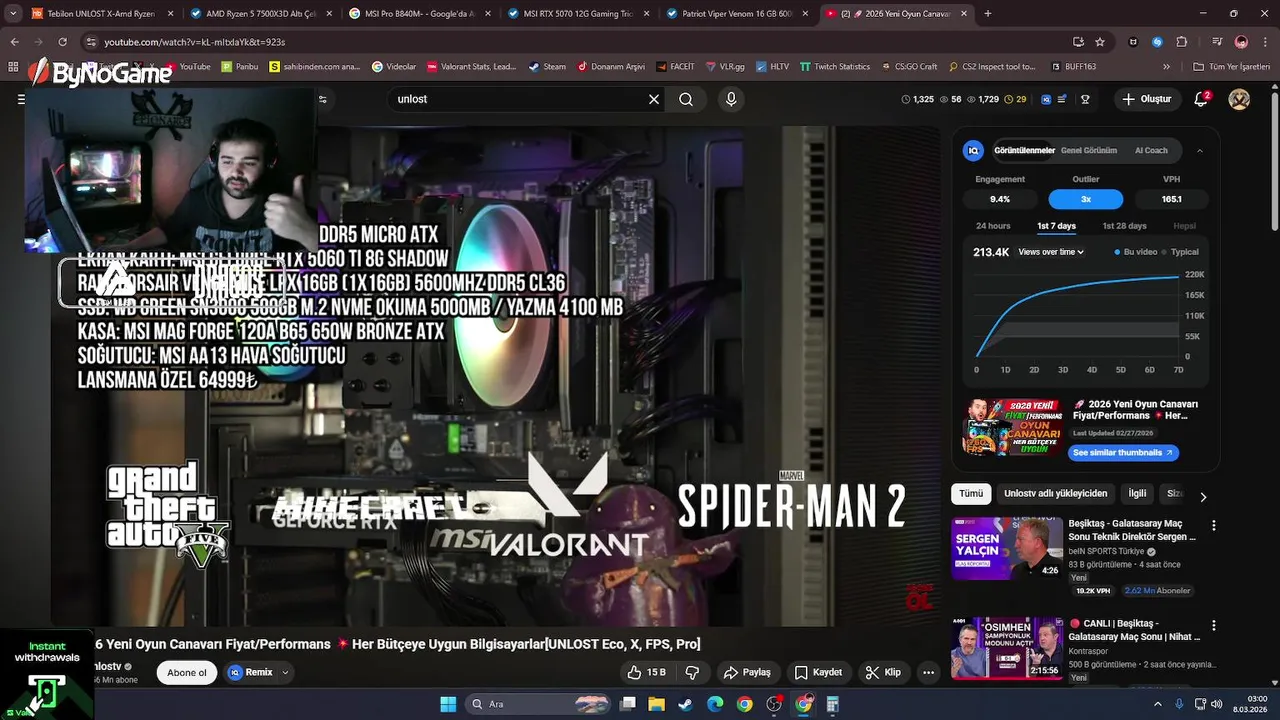This screenshot has height=720, width=1280.
Task: Select the Outlier 3x pill
Action: pyautogui.click(x=1086, y=199)
